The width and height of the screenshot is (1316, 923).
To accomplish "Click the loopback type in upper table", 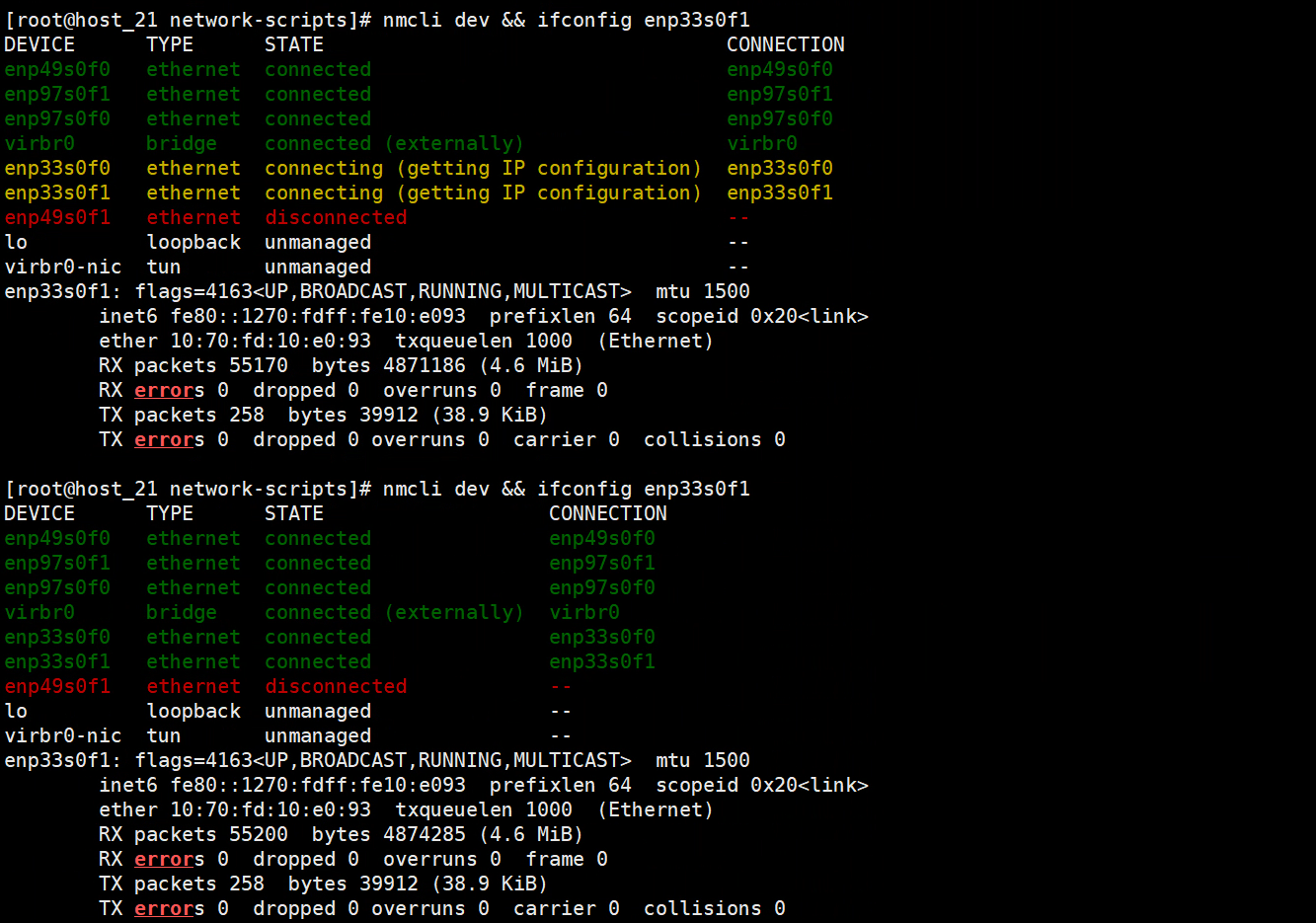I will point(194,242).
